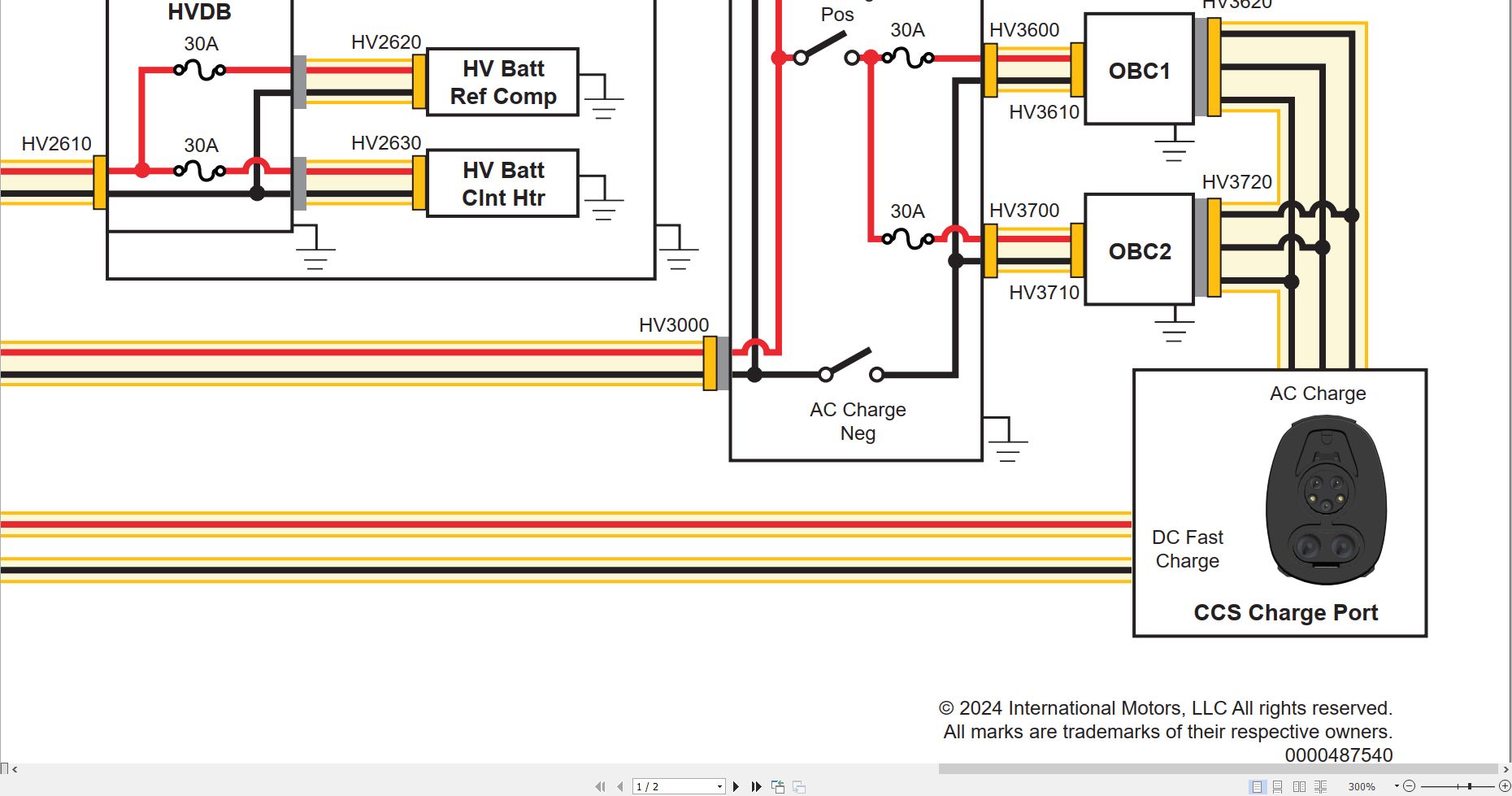Select continuous scrolling page mode
The image size is (1512, 796).
click(1277, 786)
